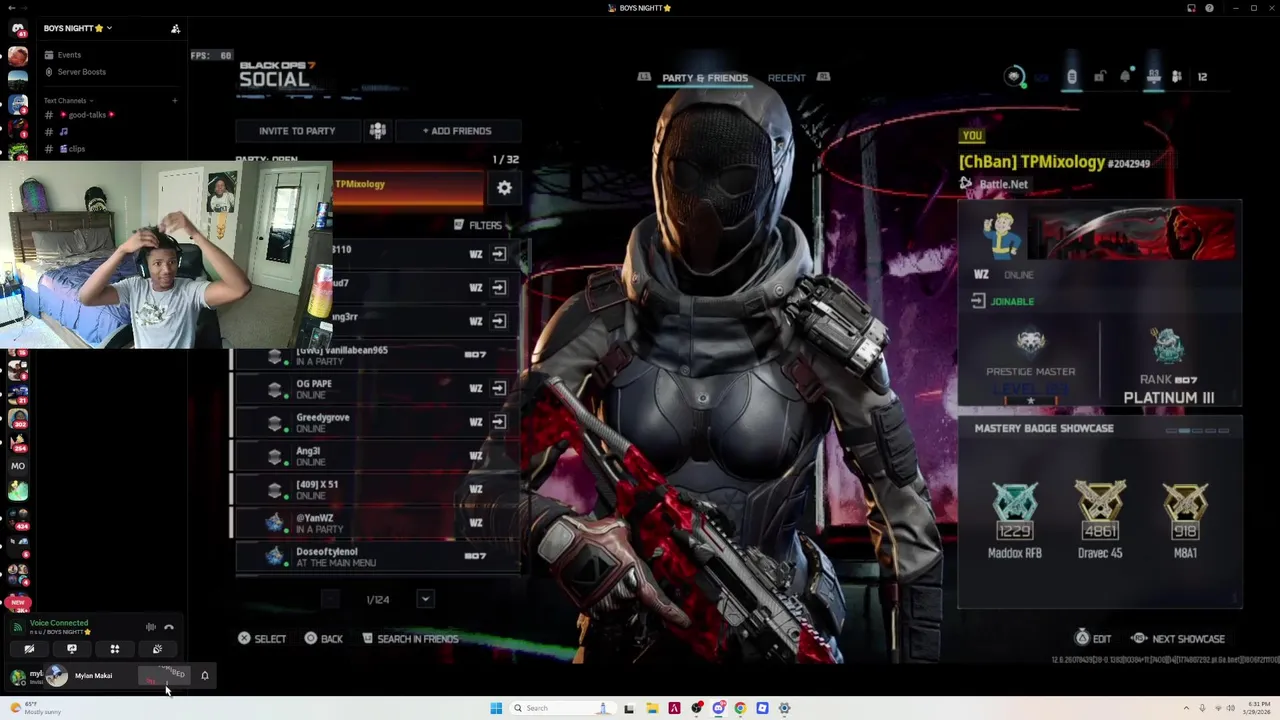Open Discord inbox icon in the title bar

(x=1191, y=8)
